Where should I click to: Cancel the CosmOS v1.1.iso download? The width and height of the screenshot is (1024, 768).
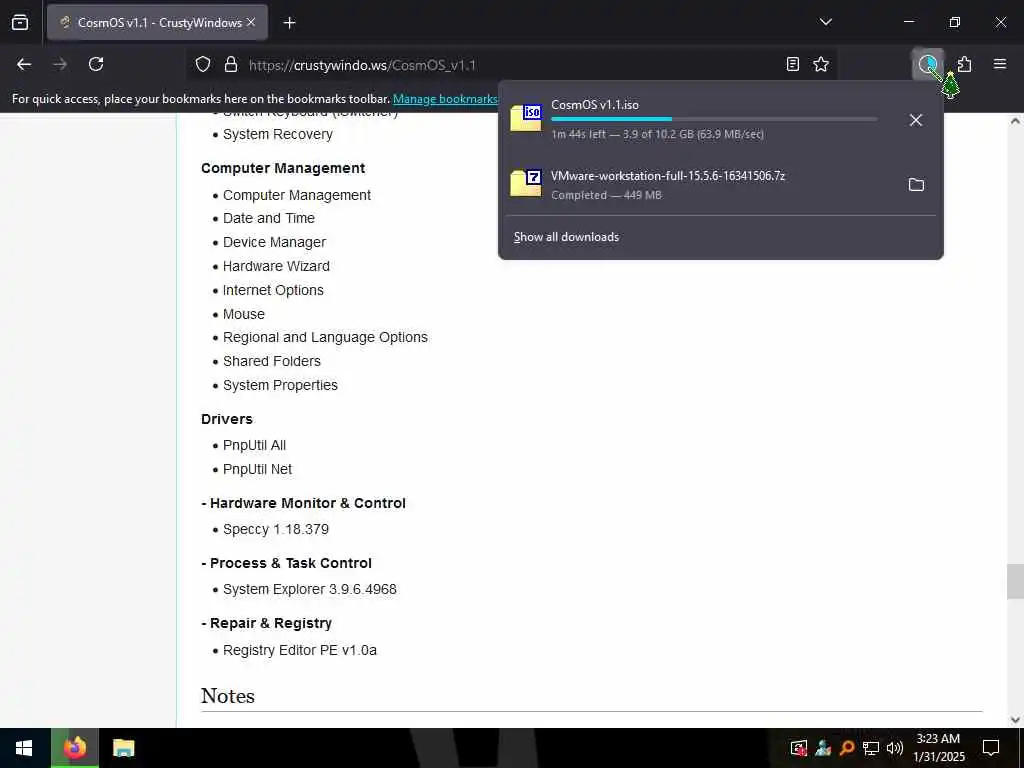916,120
